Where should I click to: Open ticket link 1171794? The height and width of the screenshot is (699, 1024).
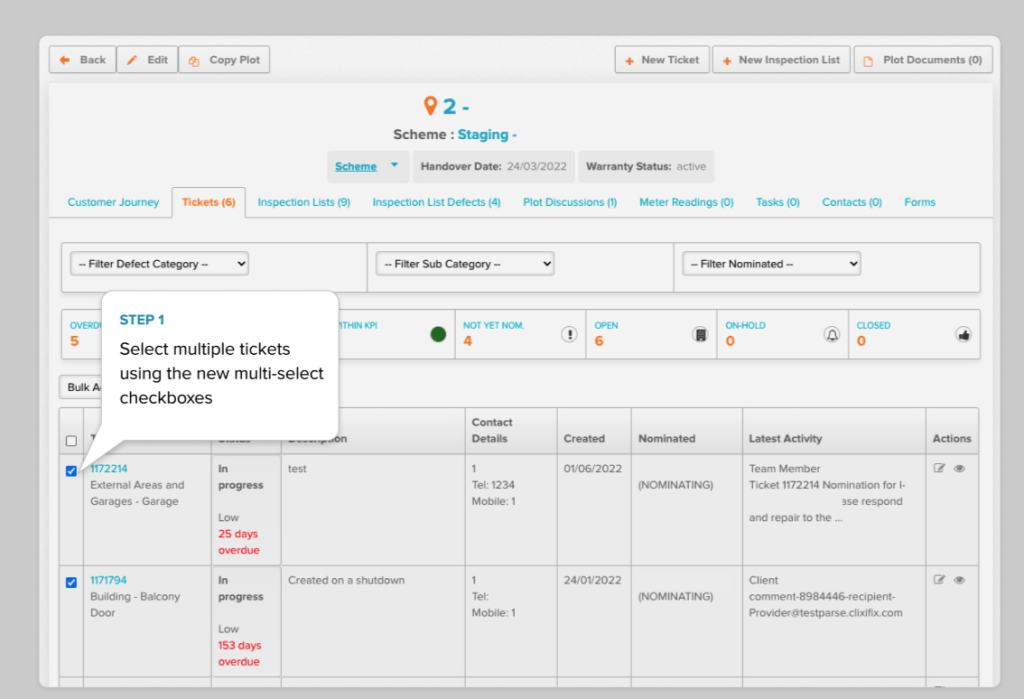[108, 580]
